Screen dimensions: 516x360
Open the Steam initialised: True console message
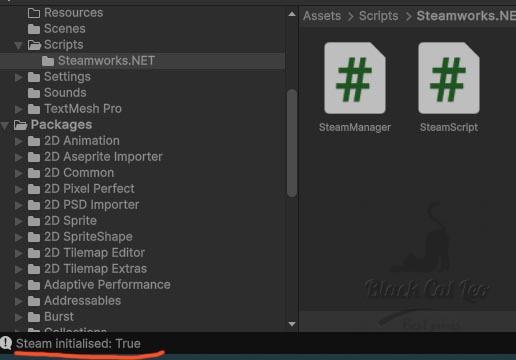[78, 344]
